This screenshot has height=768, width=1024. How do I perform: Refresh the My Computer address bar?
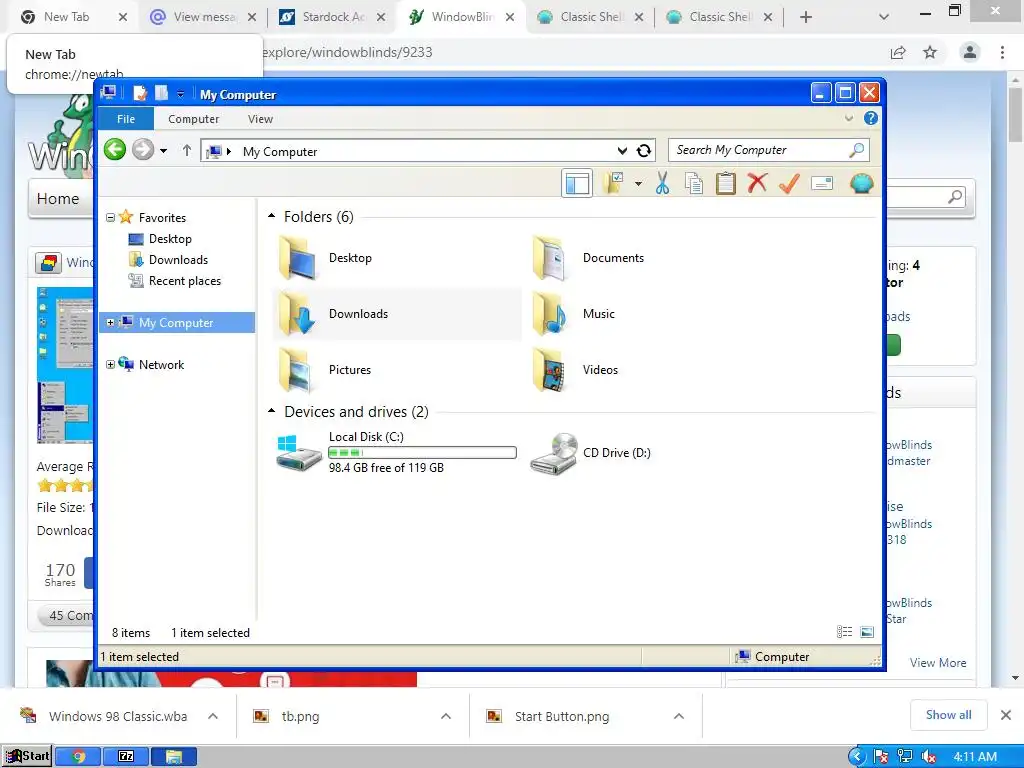click(644, 151)
